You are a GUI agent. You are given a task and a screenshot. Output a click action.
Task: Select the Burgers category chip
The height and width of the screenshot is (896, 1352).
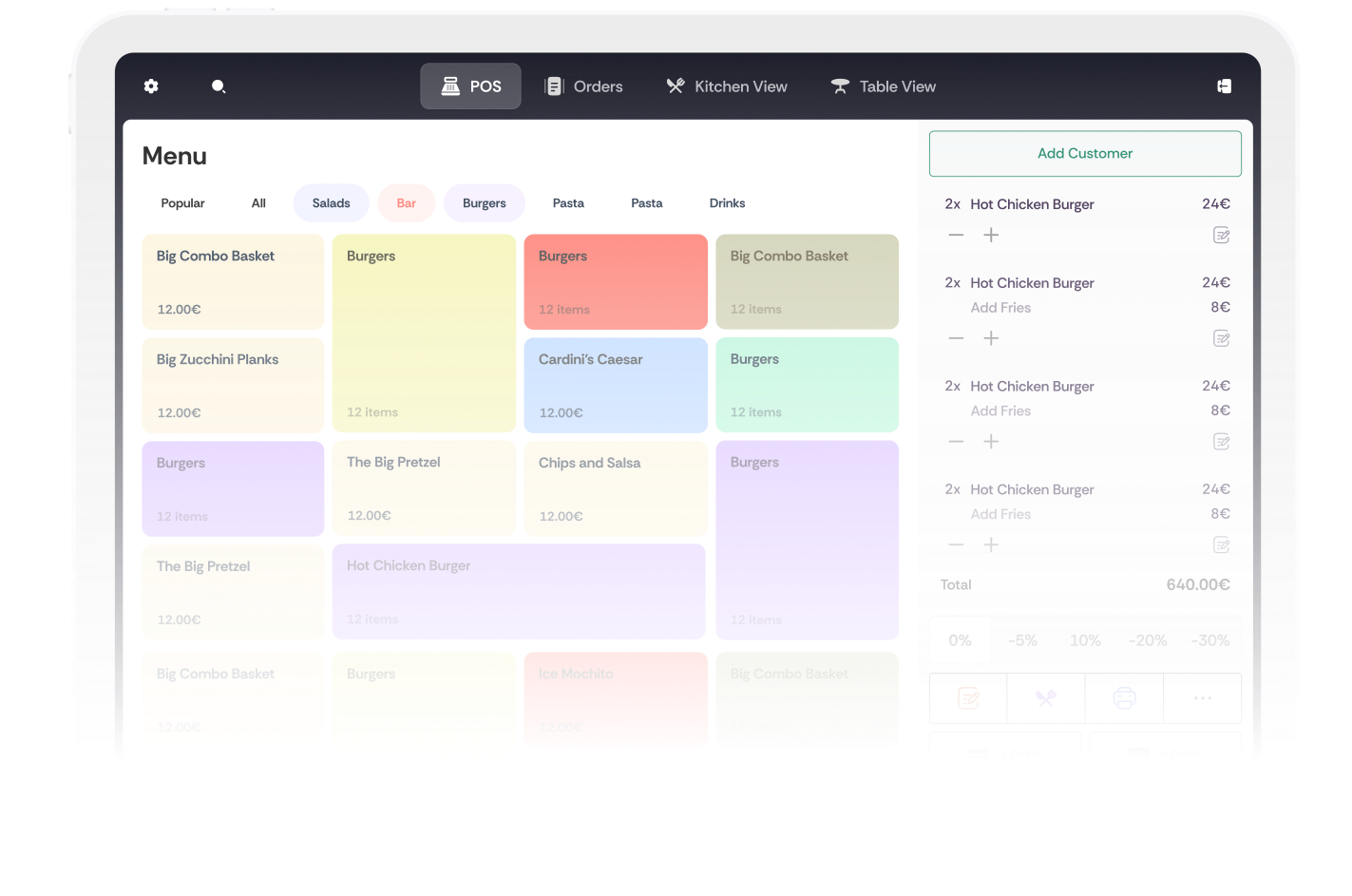click(485, 203)
